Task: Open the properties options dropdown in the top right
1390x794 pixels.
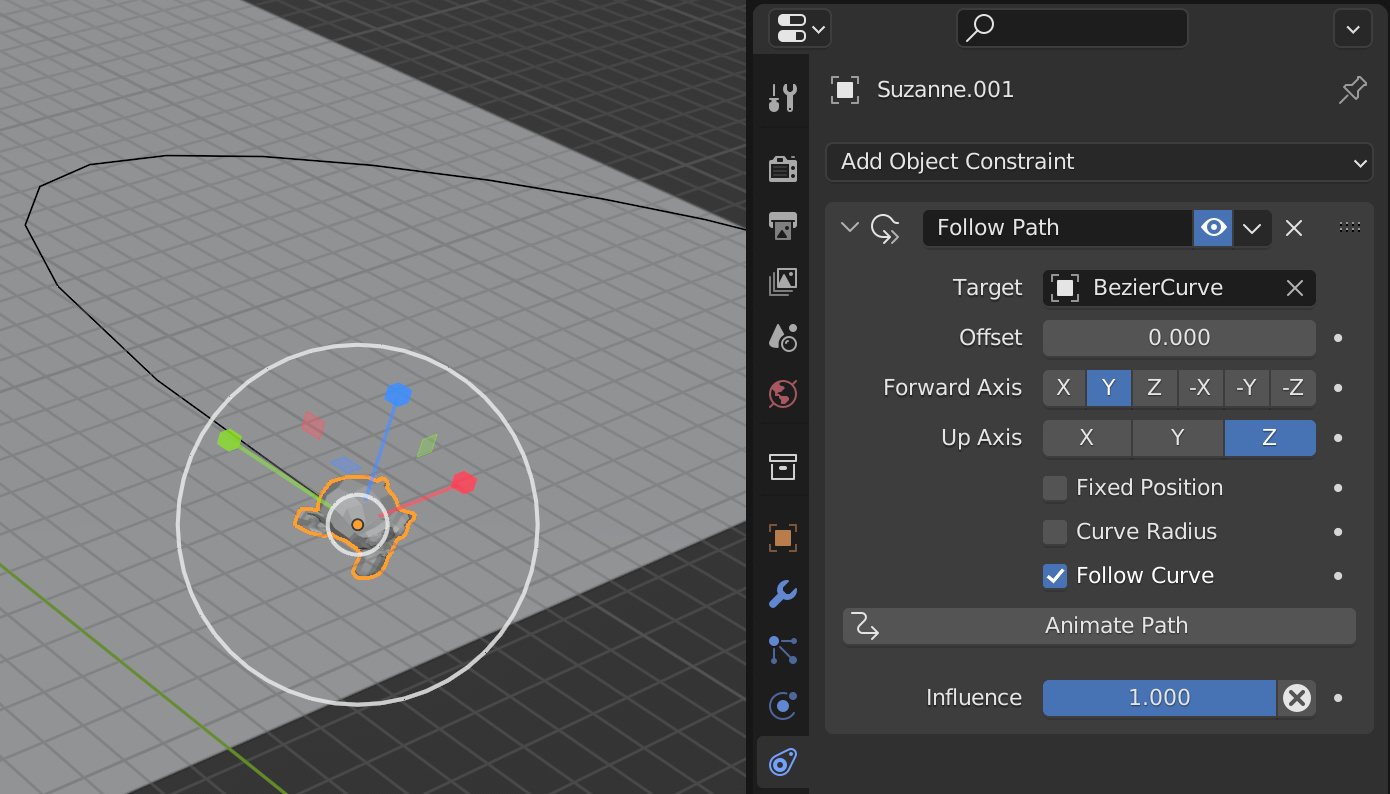Action: (x=1352, y=28)
